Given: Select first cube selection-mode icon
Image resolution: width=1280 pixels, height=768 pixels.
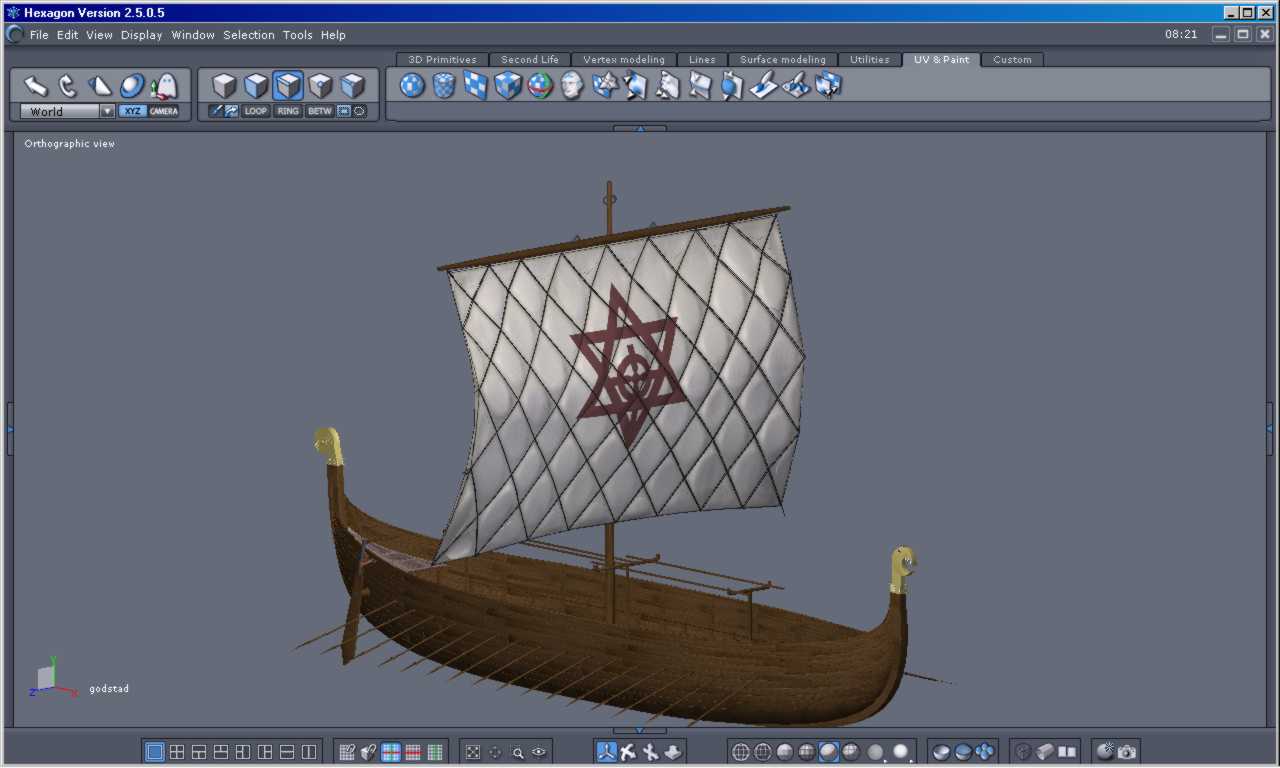Looking at the screenshot, I should tap(224, 86).
